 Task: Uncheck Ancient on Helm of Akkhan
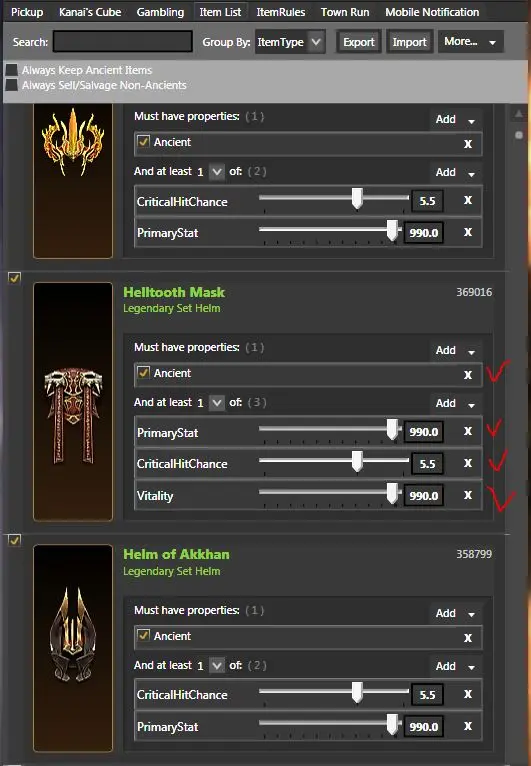(143, 636)
